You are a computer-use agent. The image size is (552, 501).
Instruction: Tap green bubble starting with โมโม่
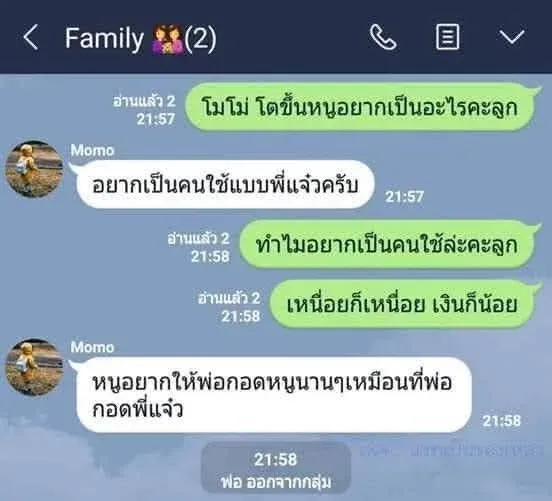pyautogui.click(x=360, y=107)
